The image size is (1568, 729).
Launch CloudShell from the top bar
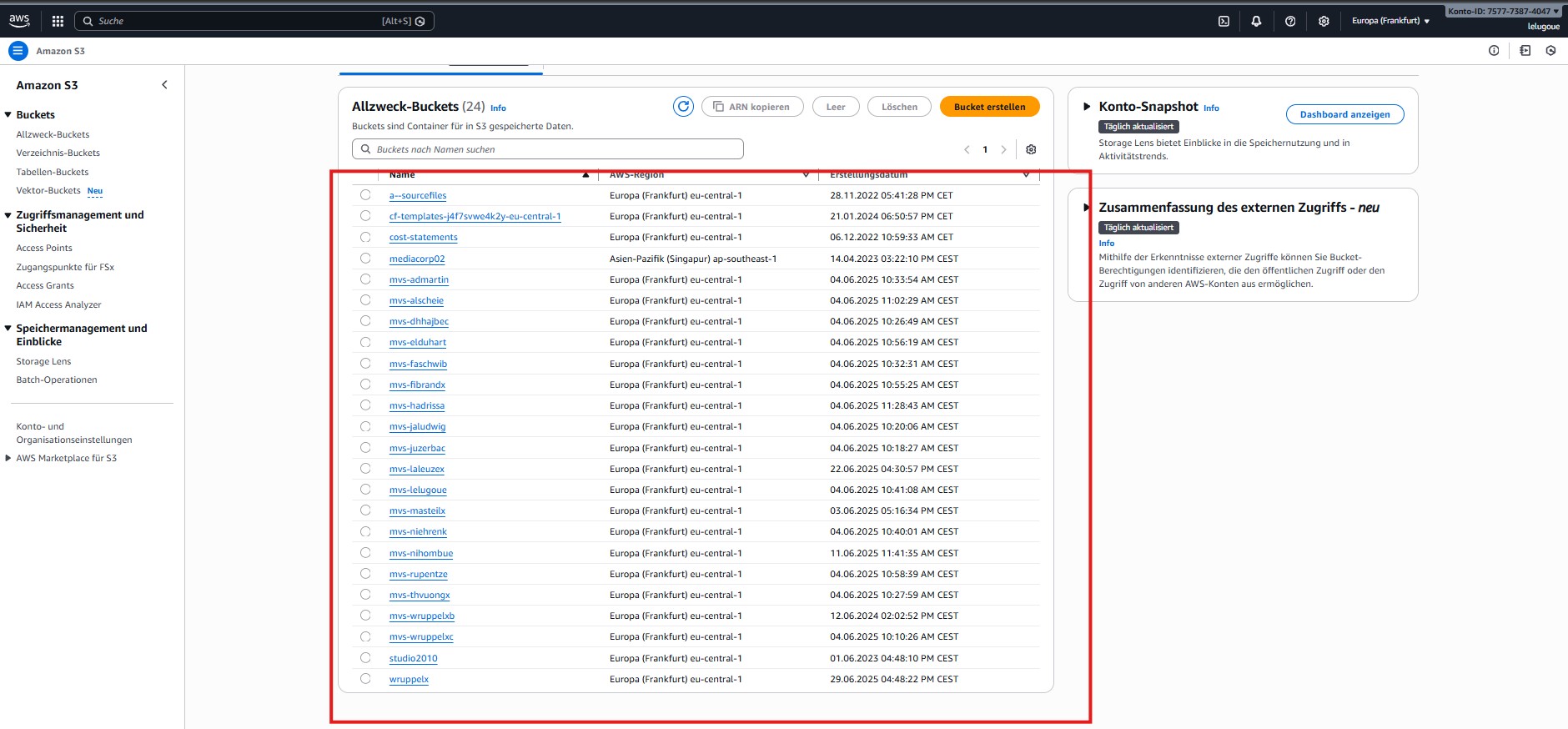point(1224,21)
